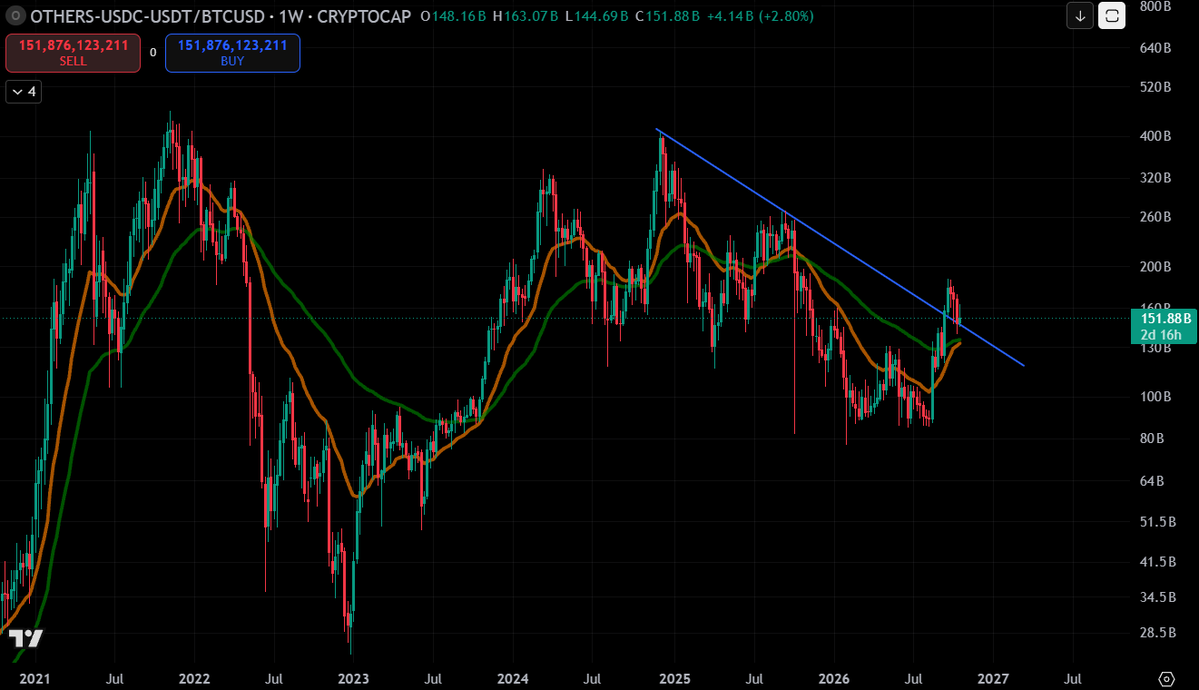
Task: Click the round symbol icon beside OTHERS-USDC-USDT/BTCUSD
Action: 15,15
